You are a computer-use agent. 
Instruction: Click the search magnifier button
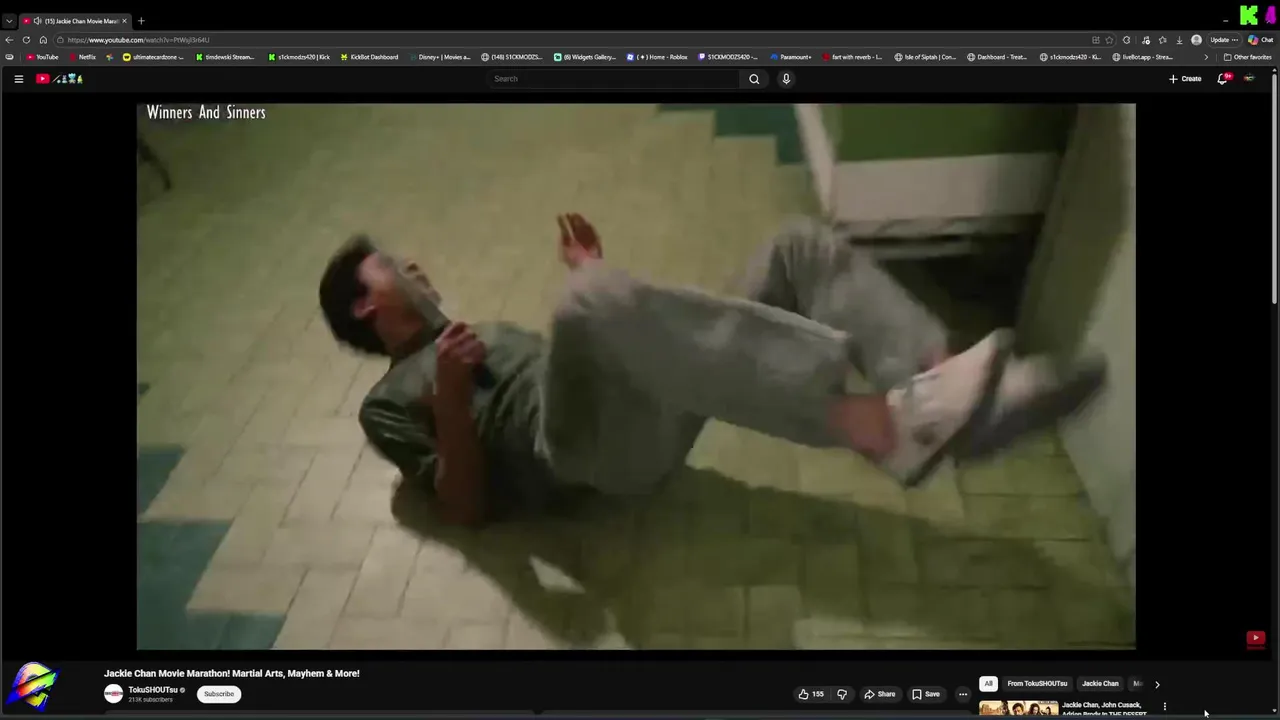754,79
